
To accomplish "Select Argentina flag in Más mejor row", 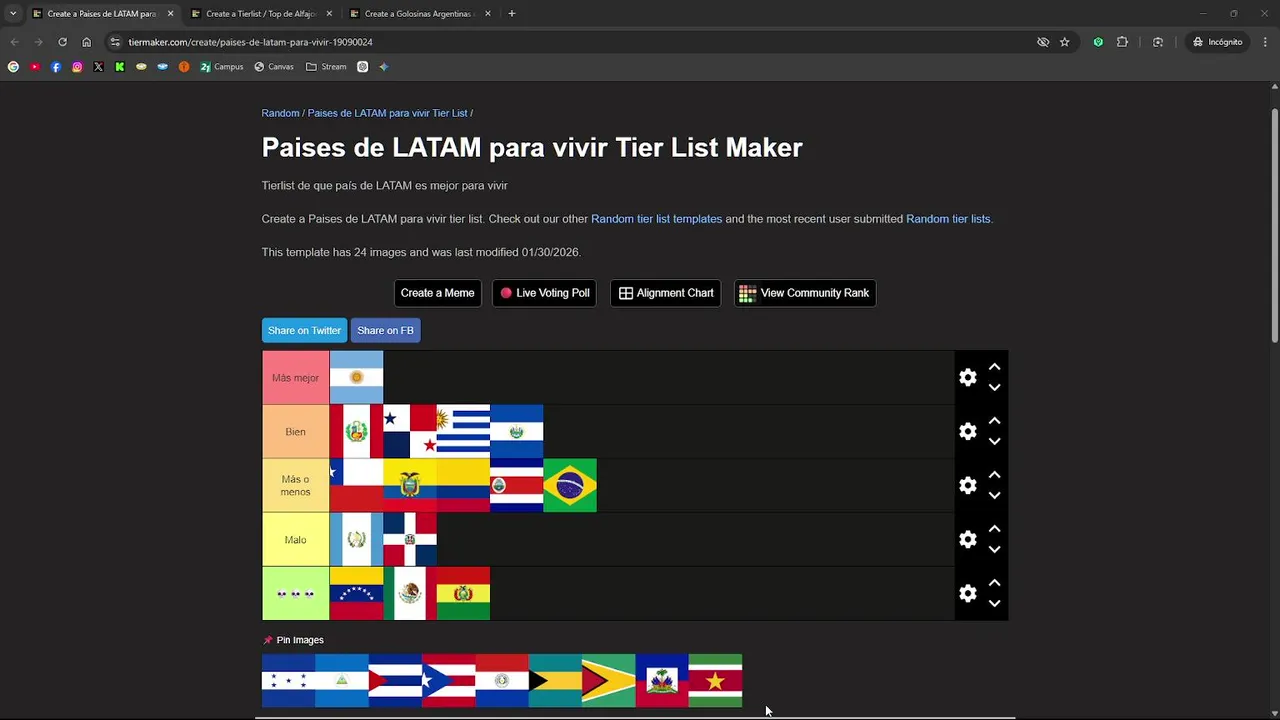I will 356,378.
